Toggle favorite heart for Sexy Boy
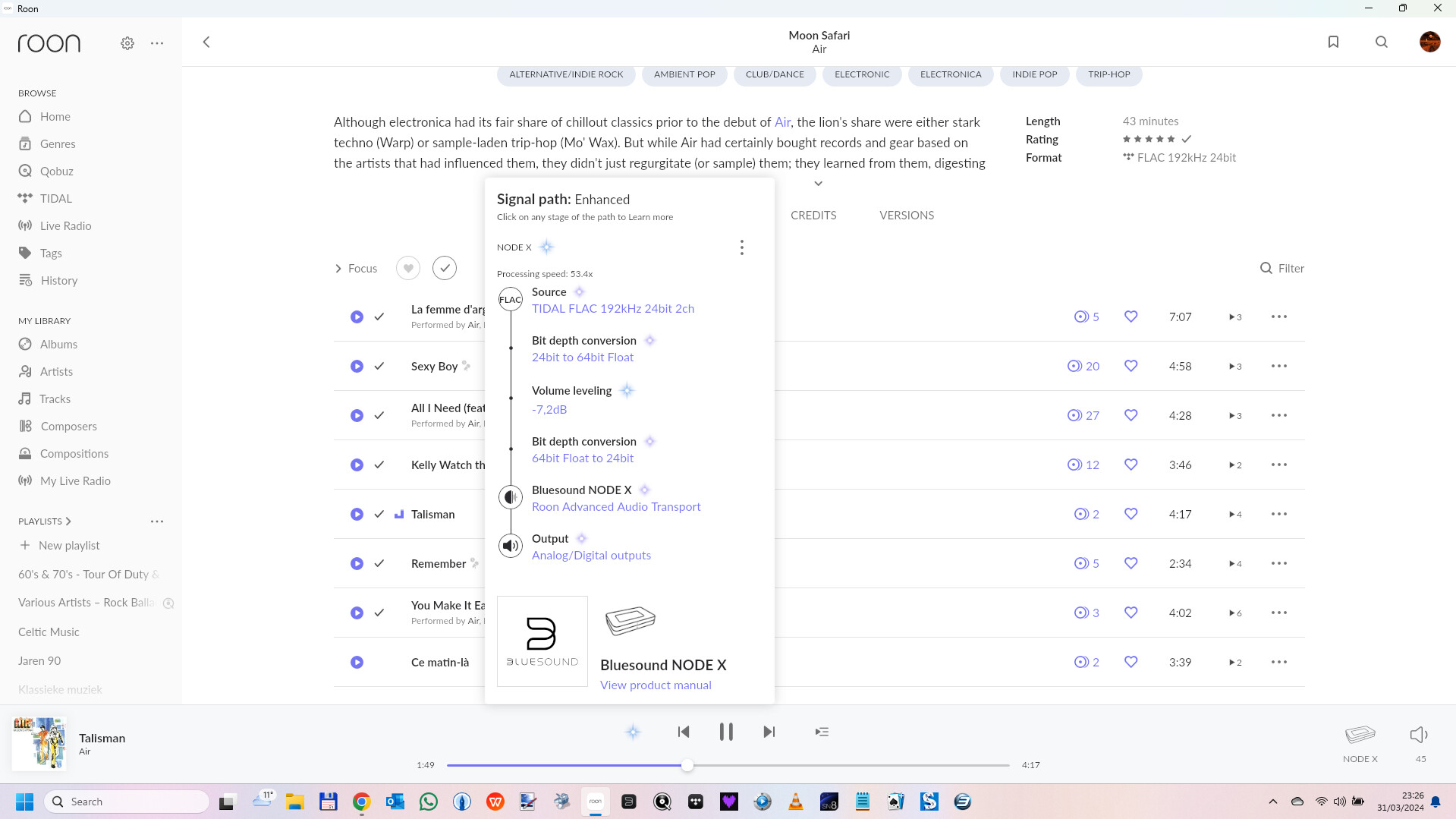1456x819 pixels. coord(1131,366)
